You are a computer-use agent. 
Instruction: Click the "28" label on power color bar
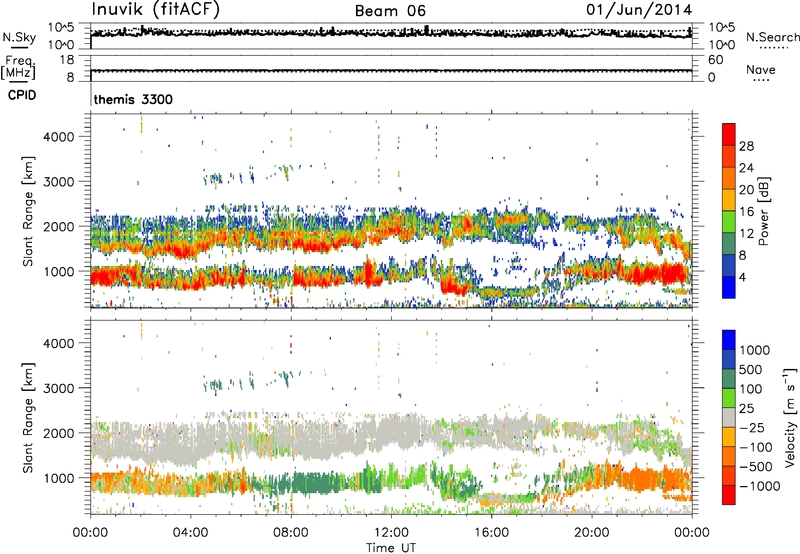[x=746, y=146]
